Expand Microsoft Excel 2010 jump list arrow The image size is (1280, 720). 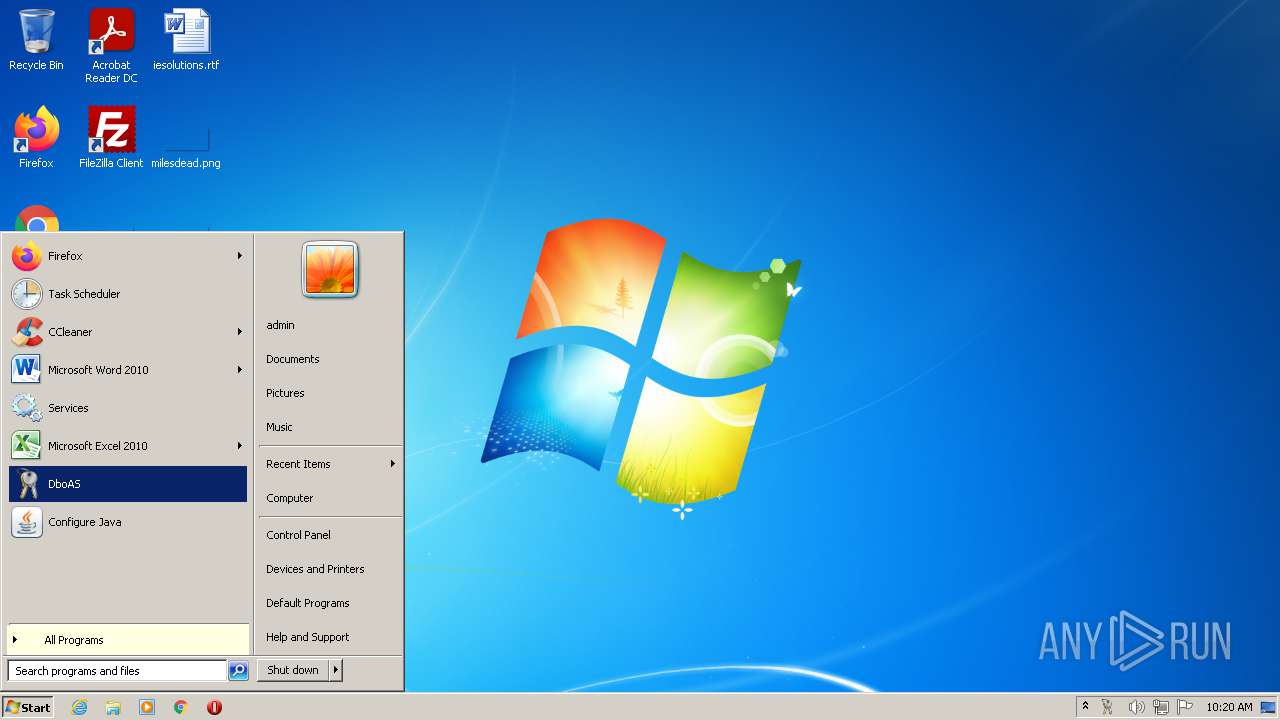click(240, 446)
